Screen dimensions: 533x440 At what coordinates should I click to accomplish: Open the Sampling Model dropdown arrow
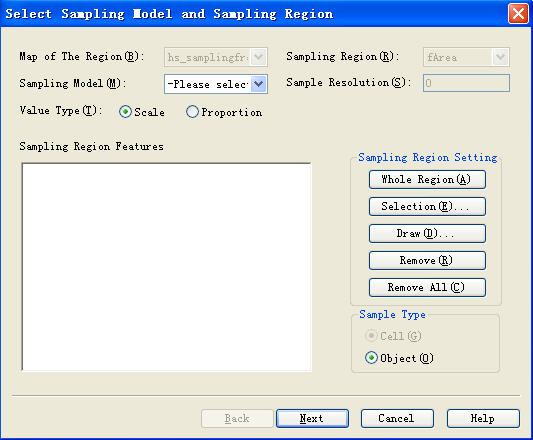(259, 84)
